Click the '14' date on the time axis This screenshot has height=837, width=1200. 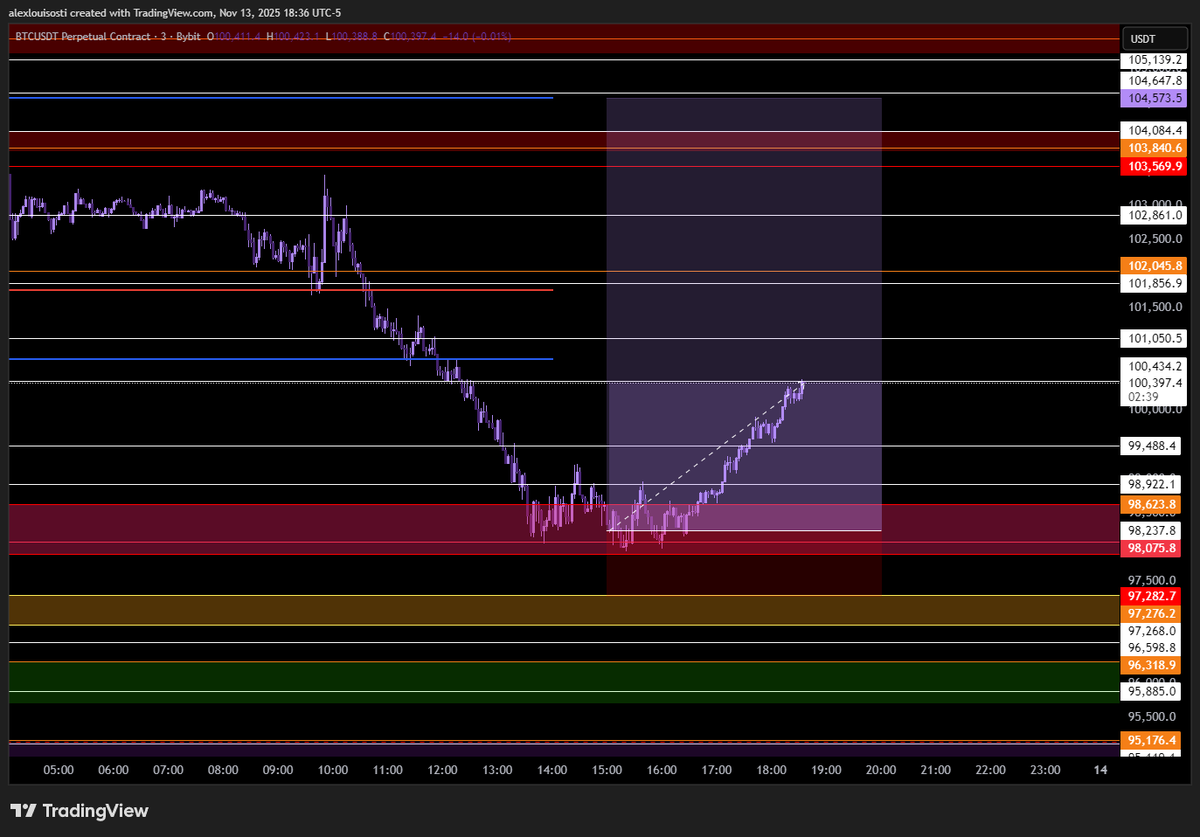[1100, 770]
